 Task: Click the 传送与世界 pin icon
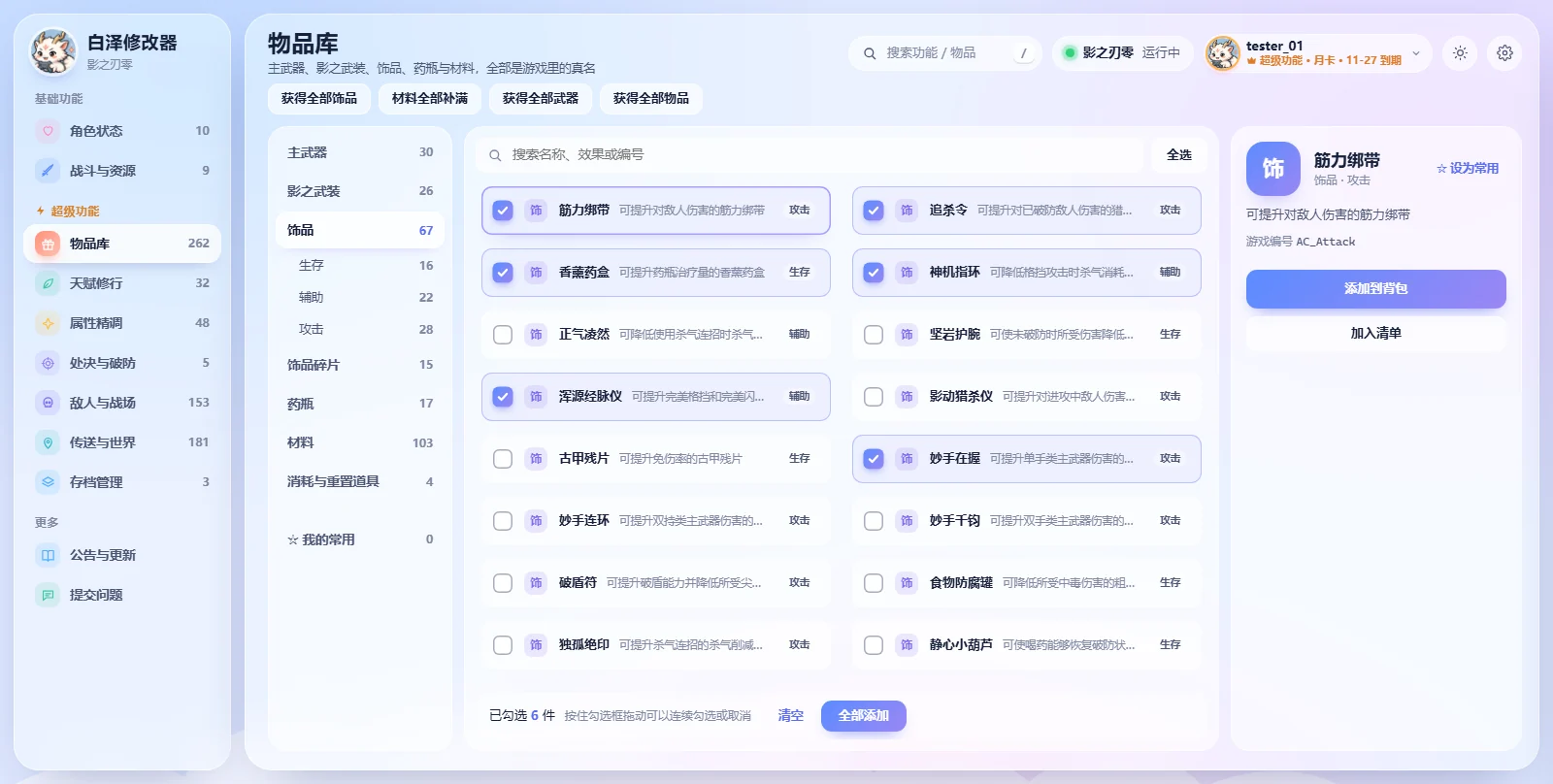(x=48, y=442)
